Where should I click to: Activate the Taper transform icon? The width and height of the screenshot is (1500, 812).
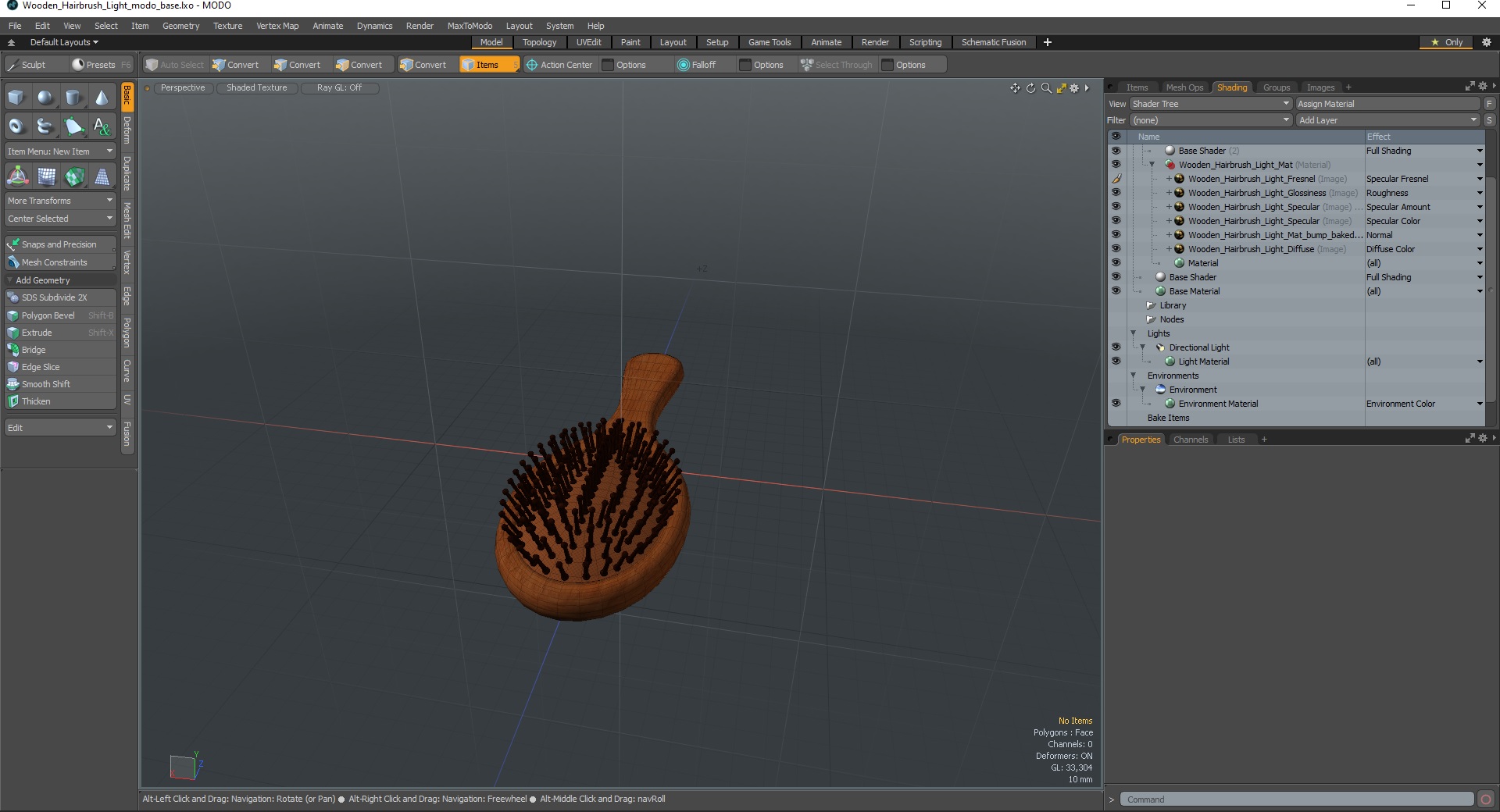click(x=102, y=176)
